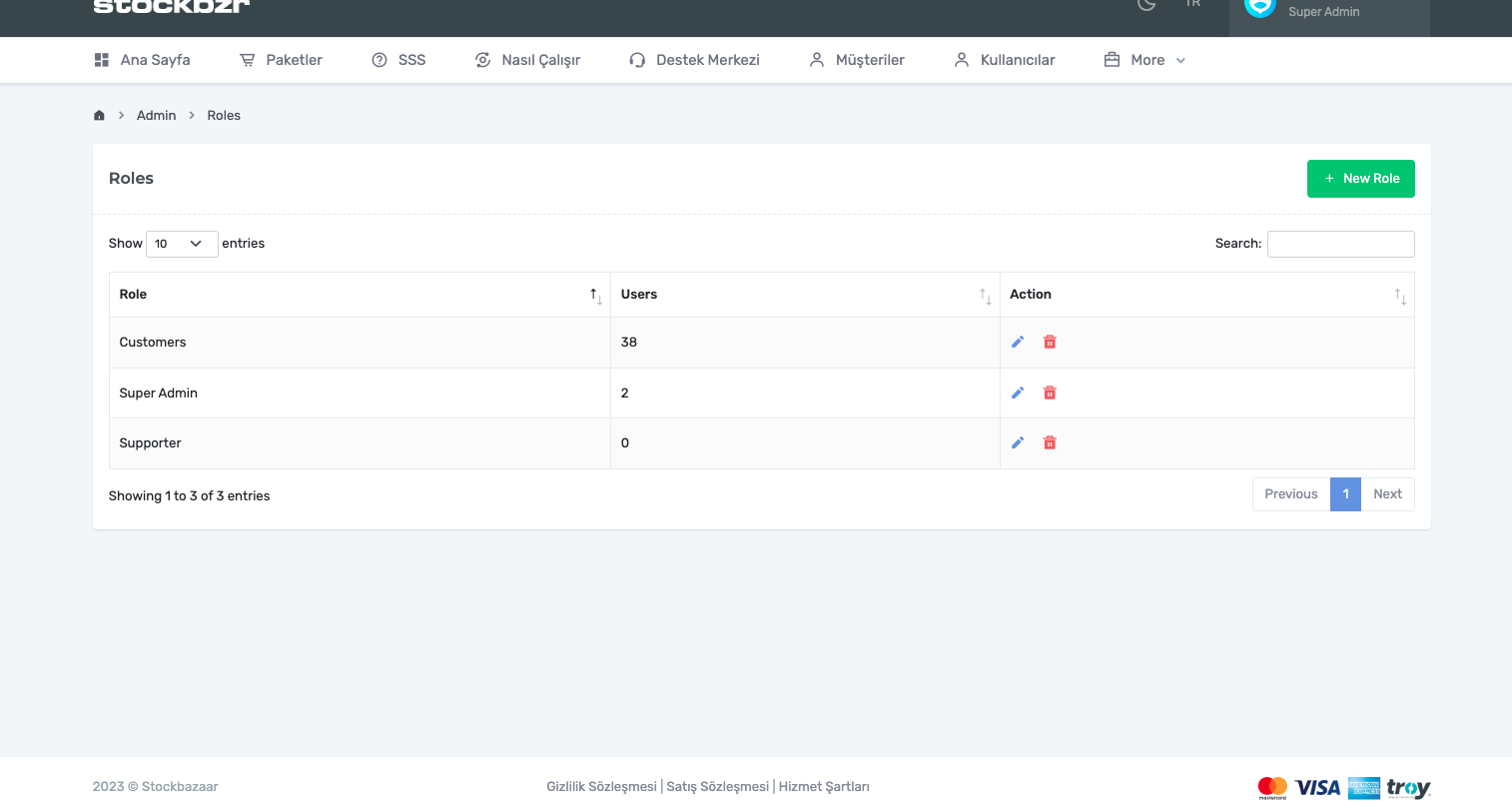Click pencil icon for Super Admin role
Viewport: 1512px width, 811px height.
pyautogui.click(x=1018, y=393)
